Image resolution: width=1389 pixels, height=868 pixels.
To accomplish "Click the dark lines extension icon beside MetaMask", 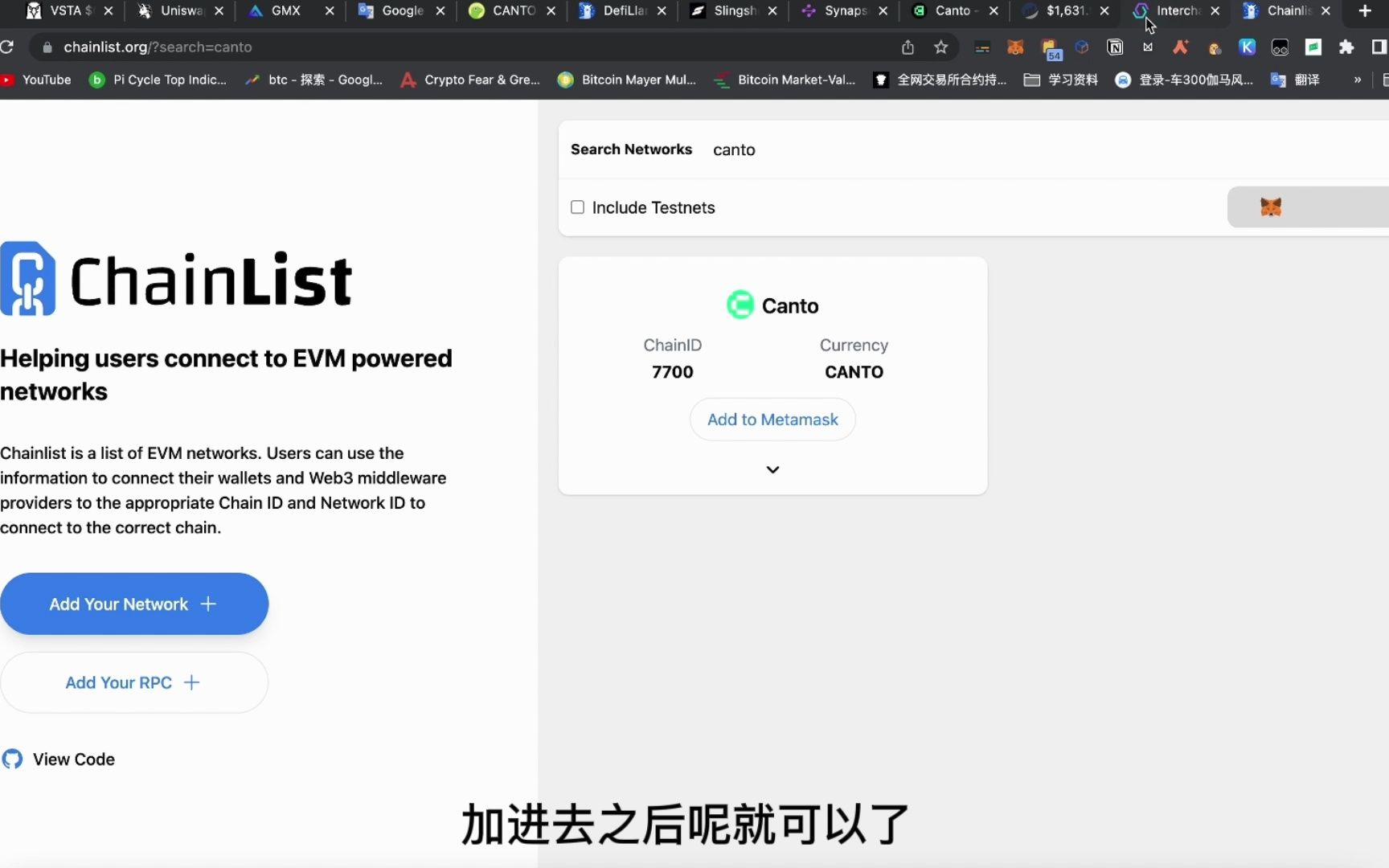I will click(982, 48).
